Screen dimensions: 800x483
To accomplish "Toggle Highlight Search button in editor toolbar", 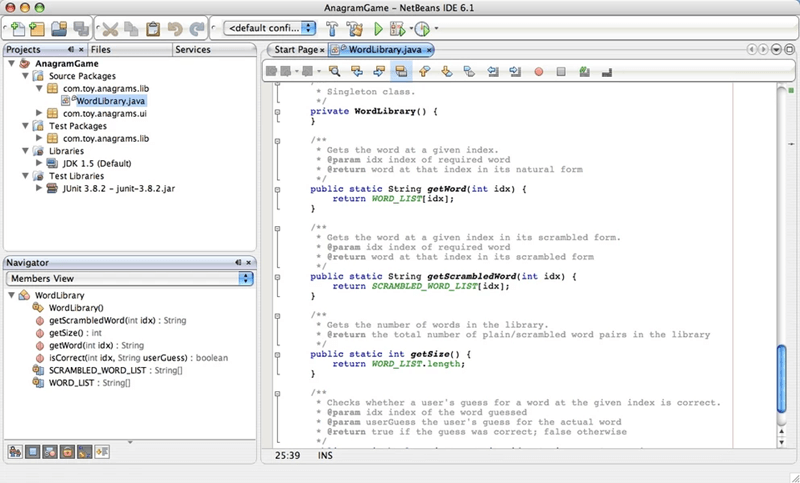I will 401,71.
